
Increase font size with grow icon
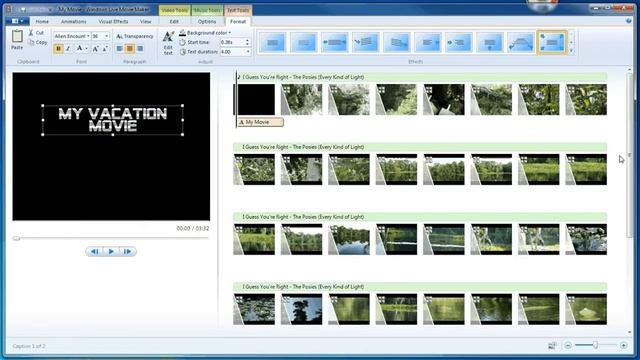click(96, 49)
